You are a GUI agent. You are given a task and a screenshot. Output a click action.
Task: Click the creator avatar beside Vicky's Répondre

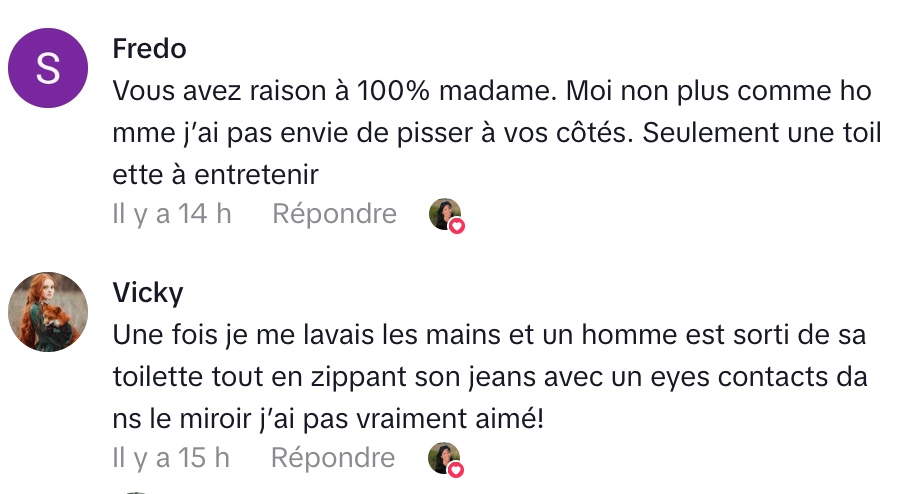click(x=443, y=457)
